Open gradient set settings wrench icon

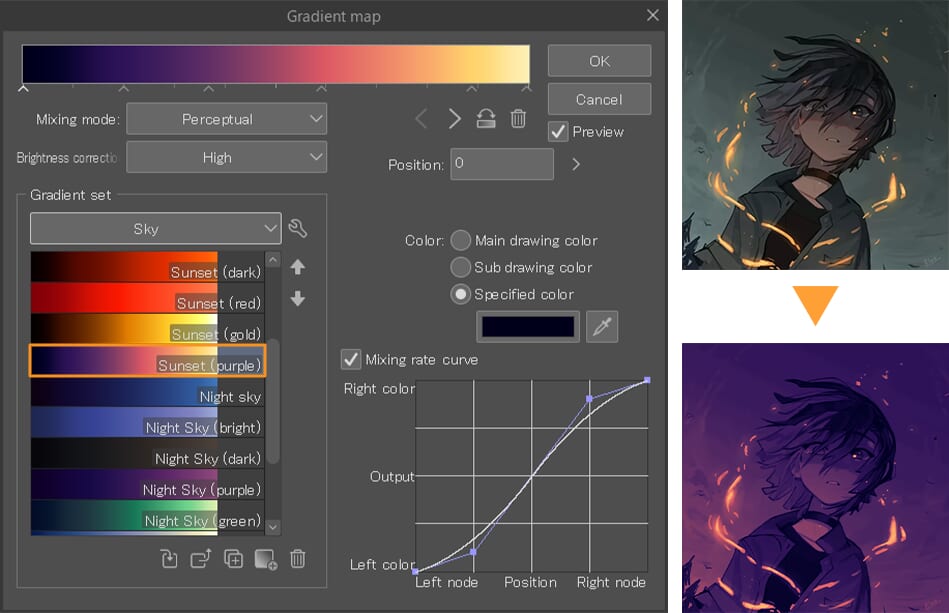[297, 229]
